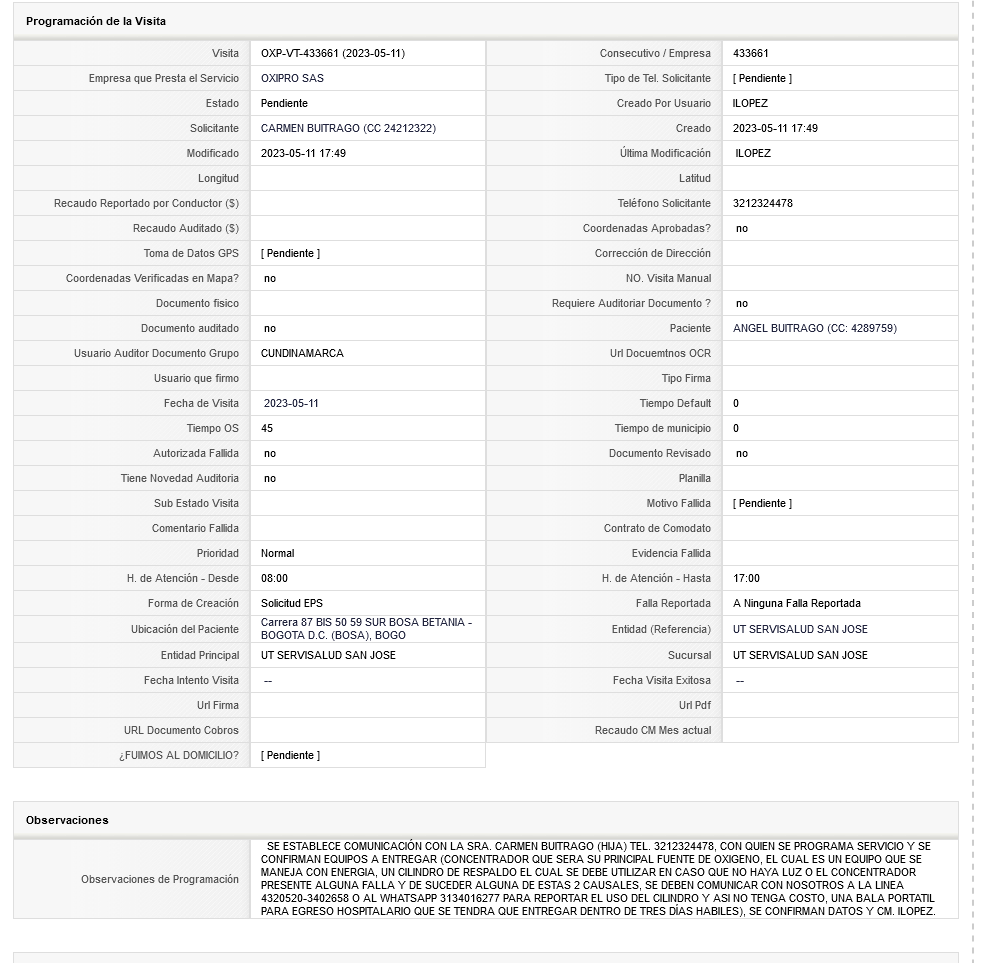Click the Fecha Intento Visita dashes value

pos(268,680)
